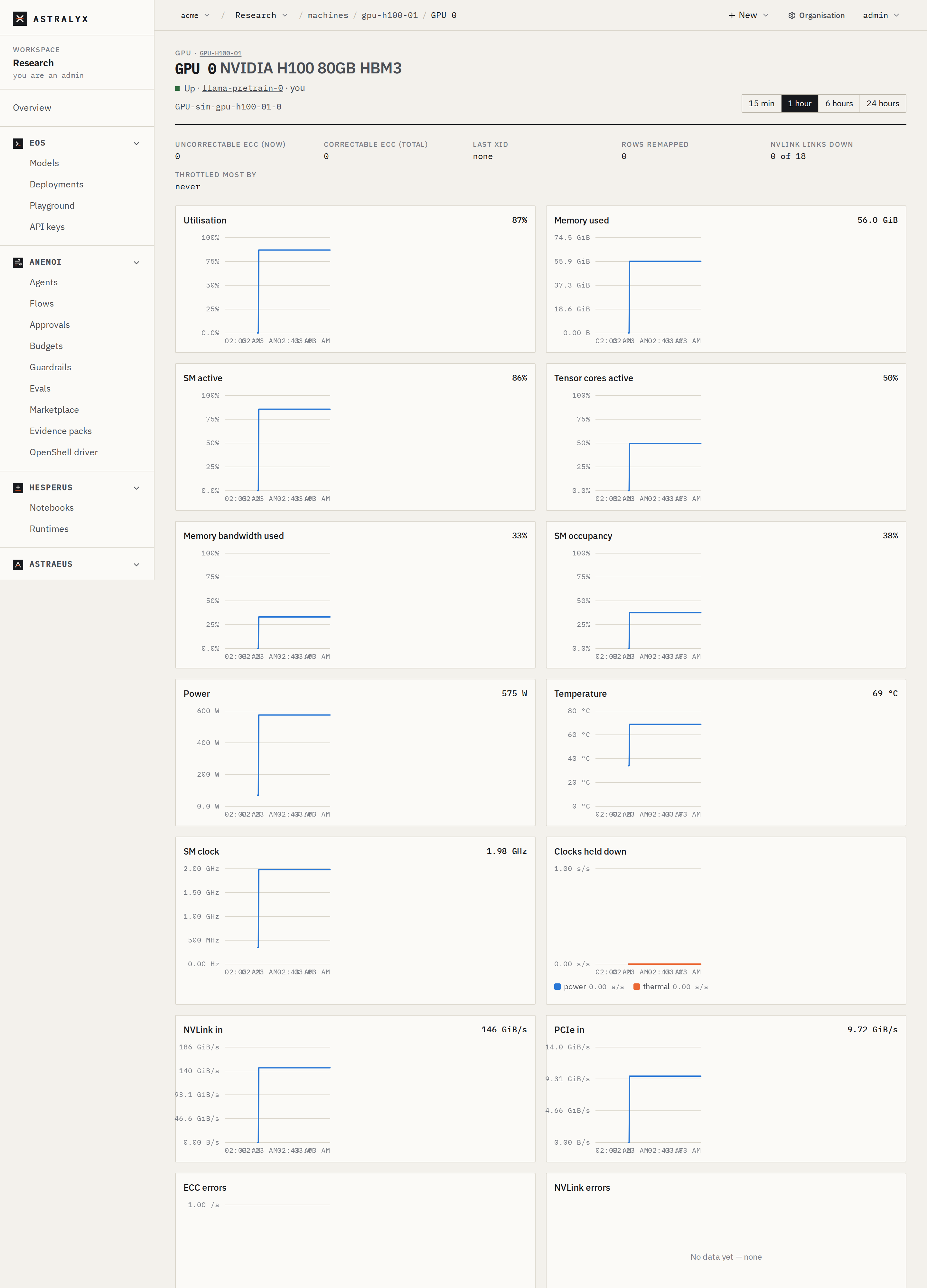Screen dimensions: 927x1288
Task: Click the Temperature chart line
Action: [665, 724]
